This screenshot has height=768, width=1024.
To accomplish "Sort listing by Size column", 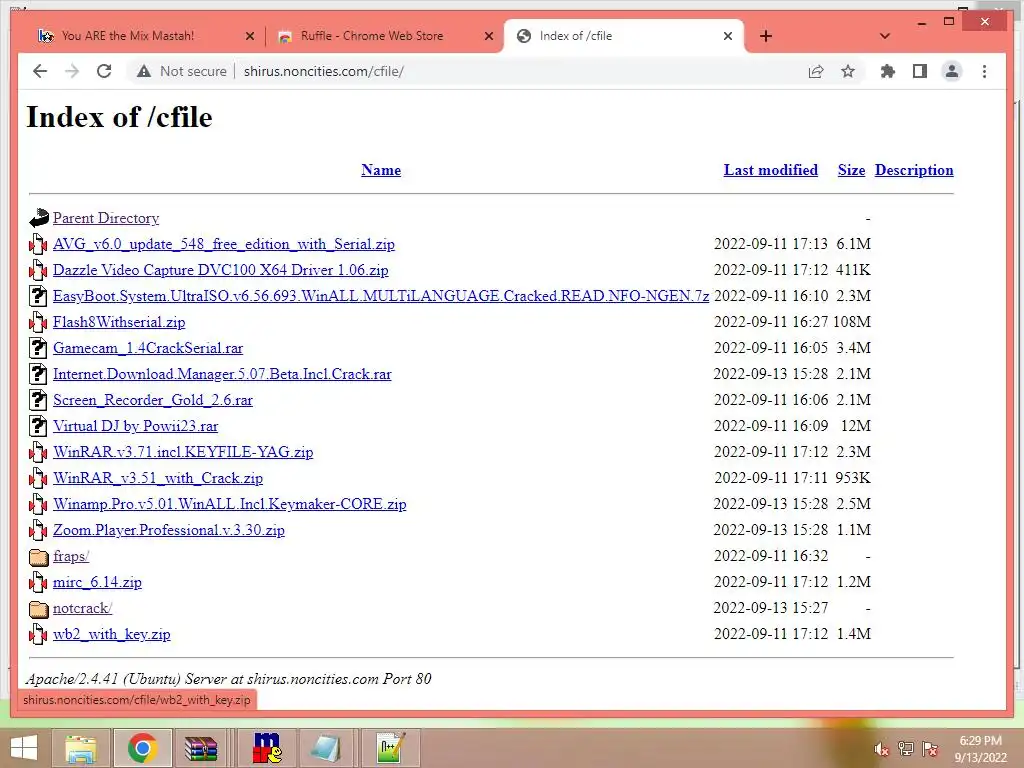I will (851, 170).
